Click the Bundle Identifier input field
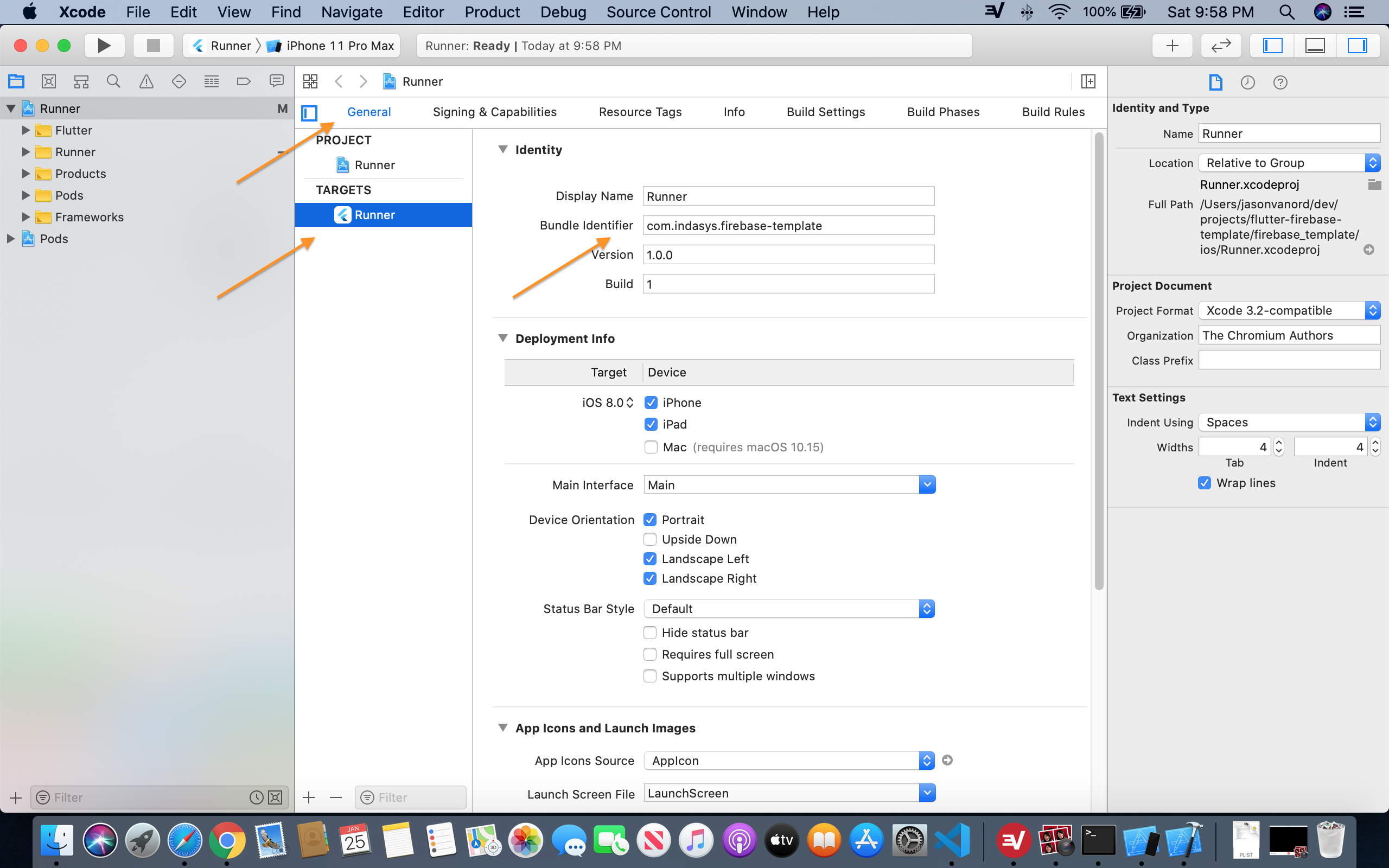Viewport: 1389px width, 868px height. pyautogui.click(x=787, y=225)
